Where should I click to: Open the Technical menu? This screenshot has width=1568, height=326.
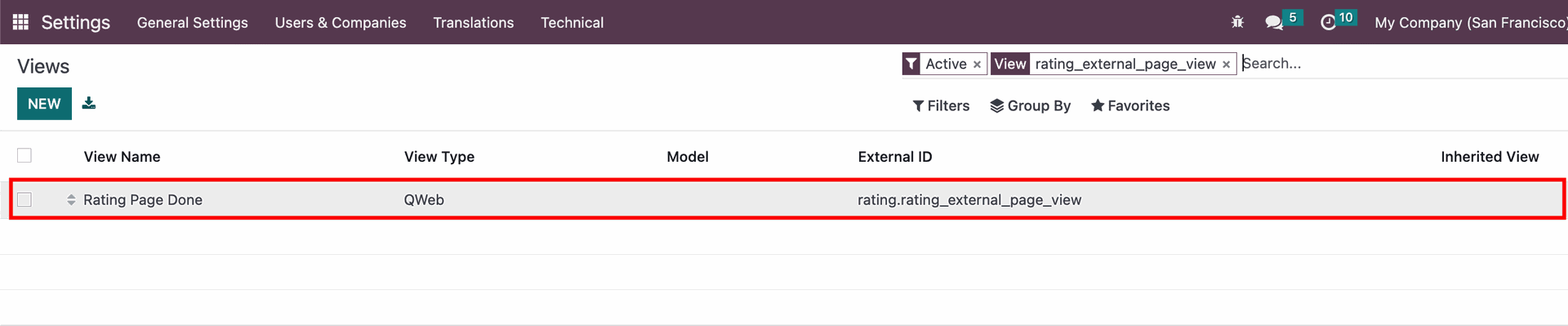click(x=572, y=22)
